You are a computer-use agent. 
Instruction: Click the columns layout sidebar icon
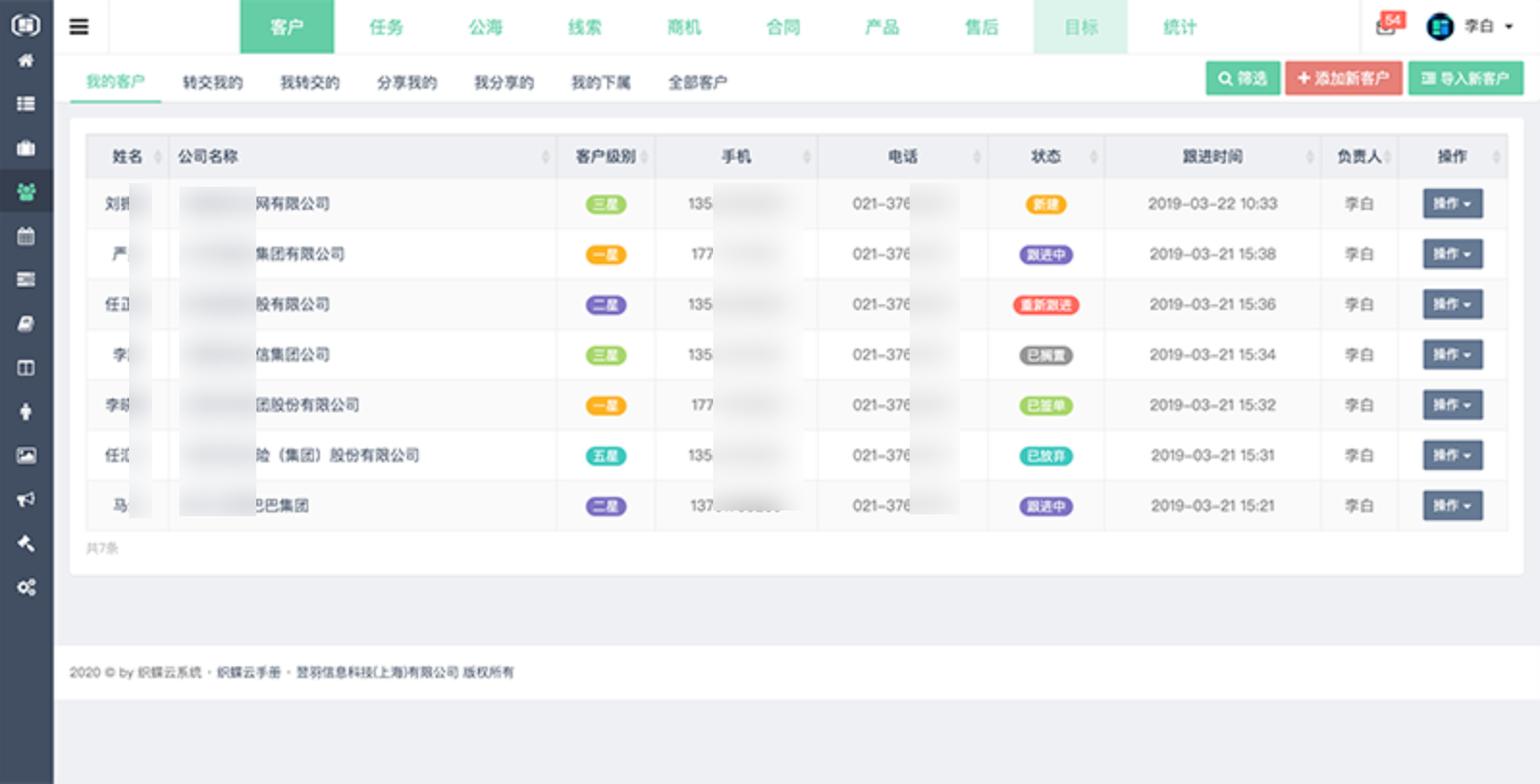[26, 368]
